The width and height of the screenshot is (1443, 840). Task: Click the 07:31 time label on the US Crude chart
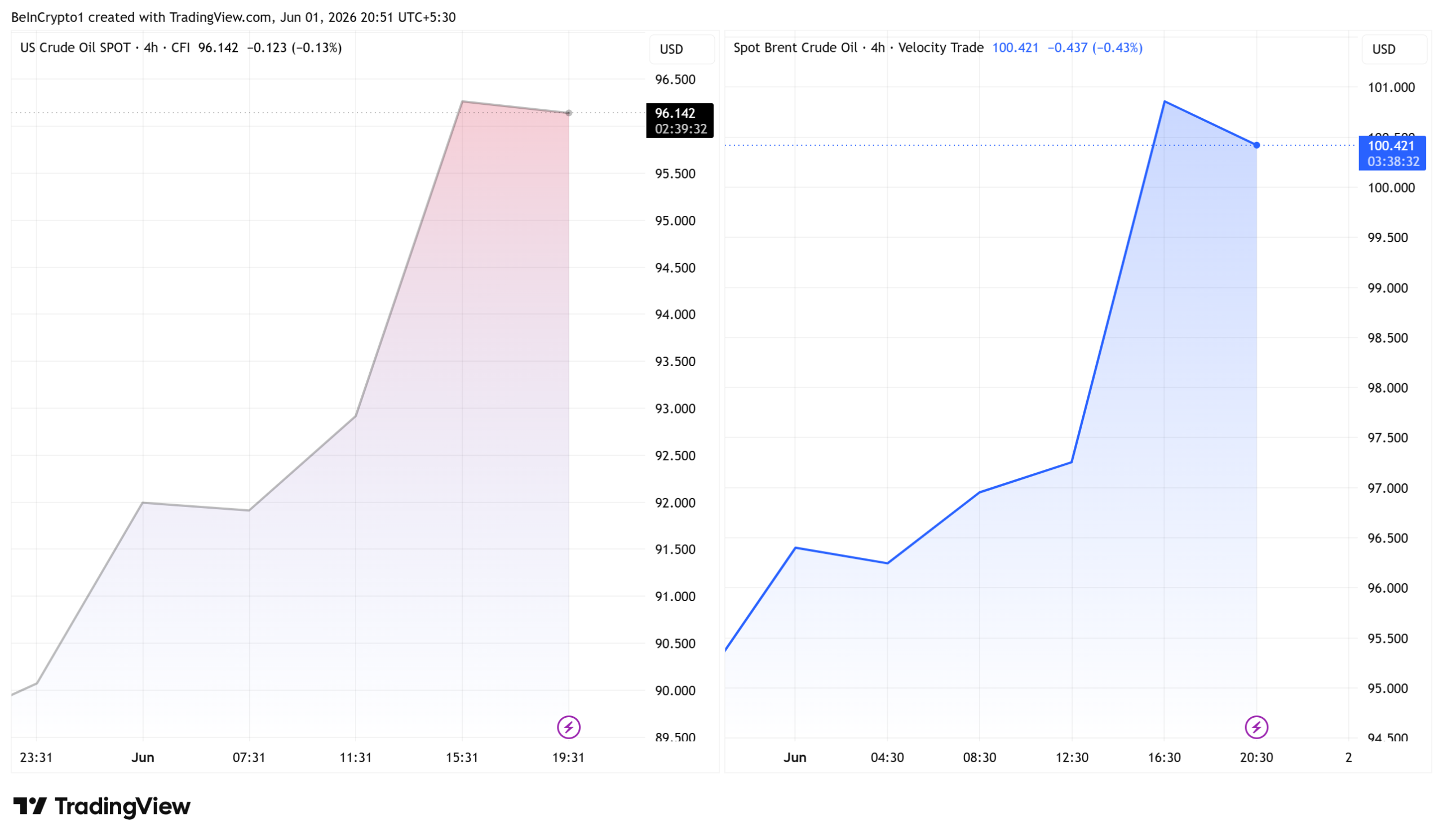pyautogui.click(x=249, y=758)
